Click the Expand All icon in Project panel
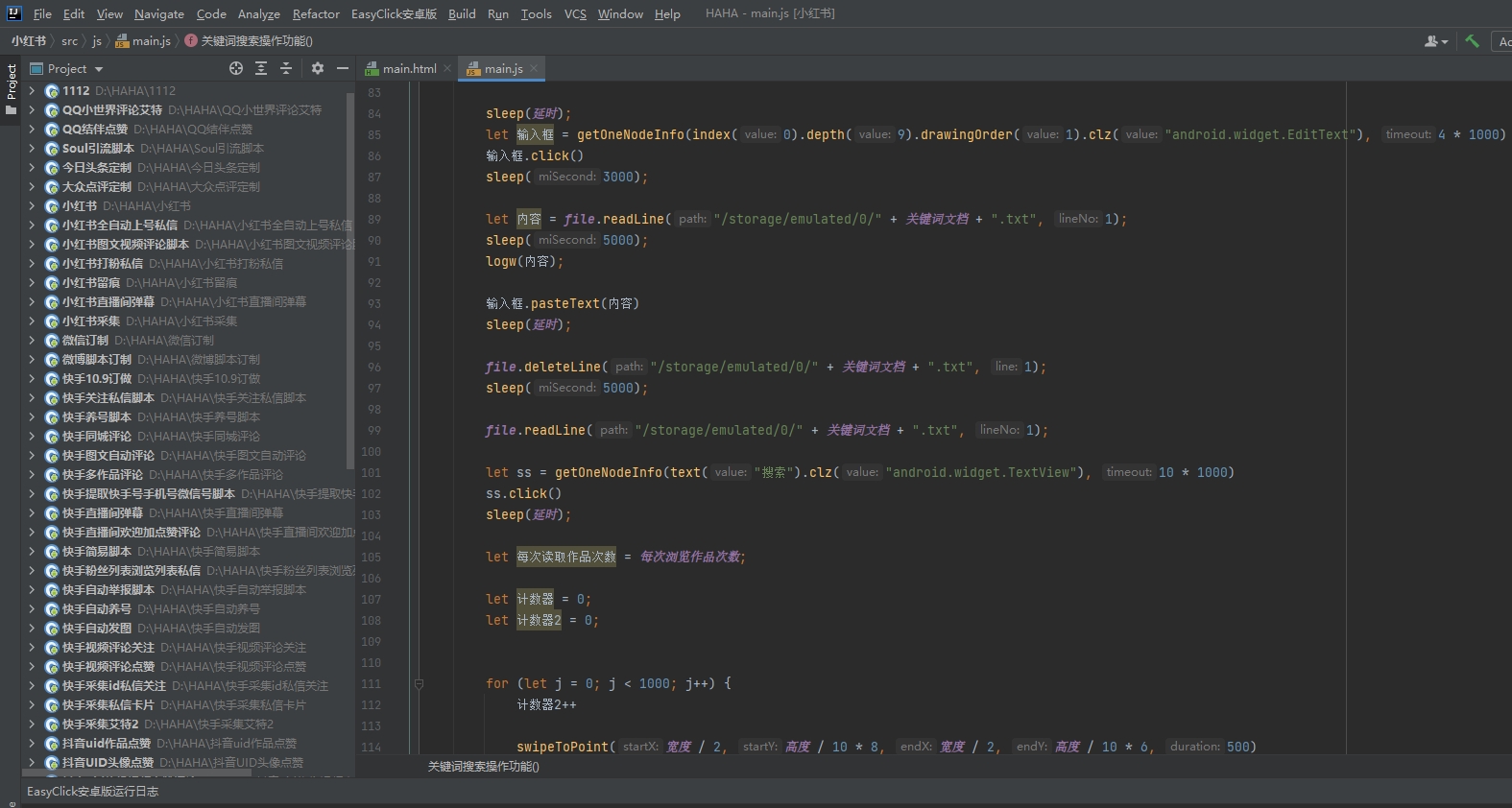This screenshot has width=1512, height=808. [x=261, y=68]
